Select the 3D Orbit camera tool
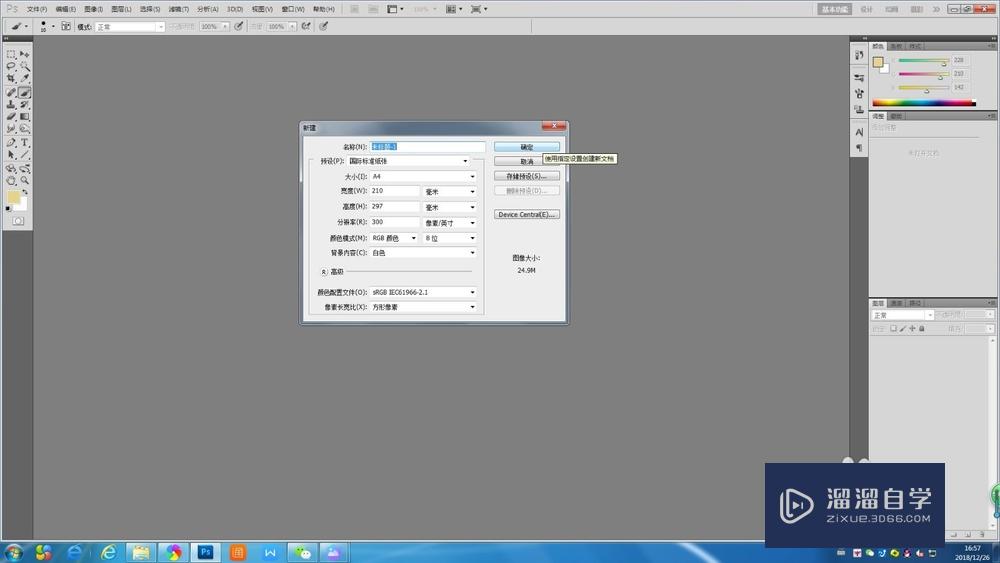Viewport: 1000px width, 563px height. pyautogui.click(x=24, y=170)
